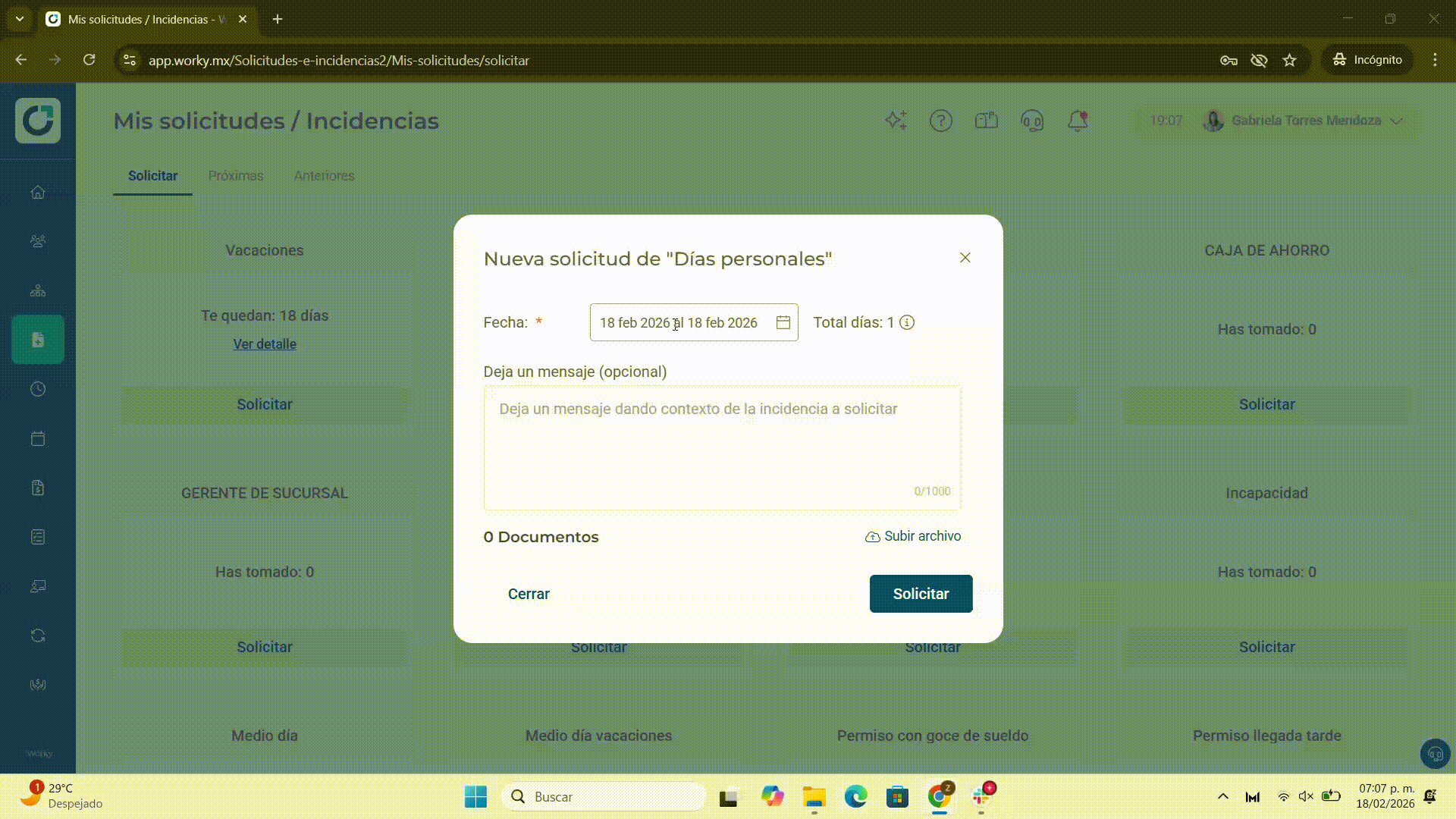Select the highlighted Requests sidebar icon

(x=38, y=340)
